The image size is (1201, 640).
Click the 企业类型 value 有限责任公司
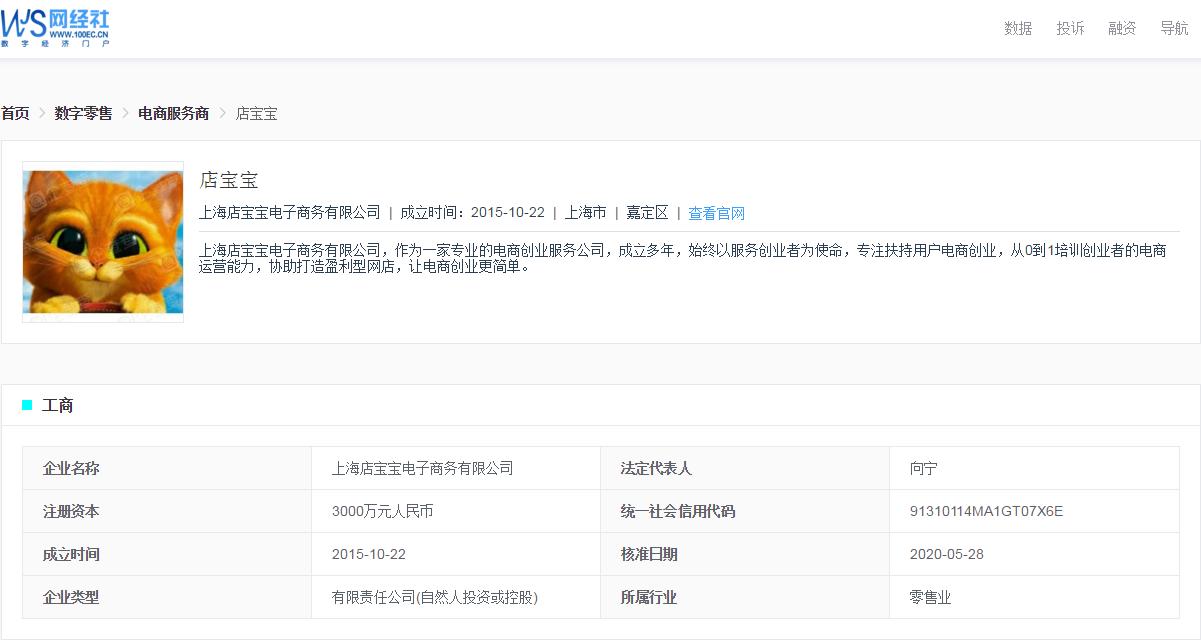coord(435,597)
